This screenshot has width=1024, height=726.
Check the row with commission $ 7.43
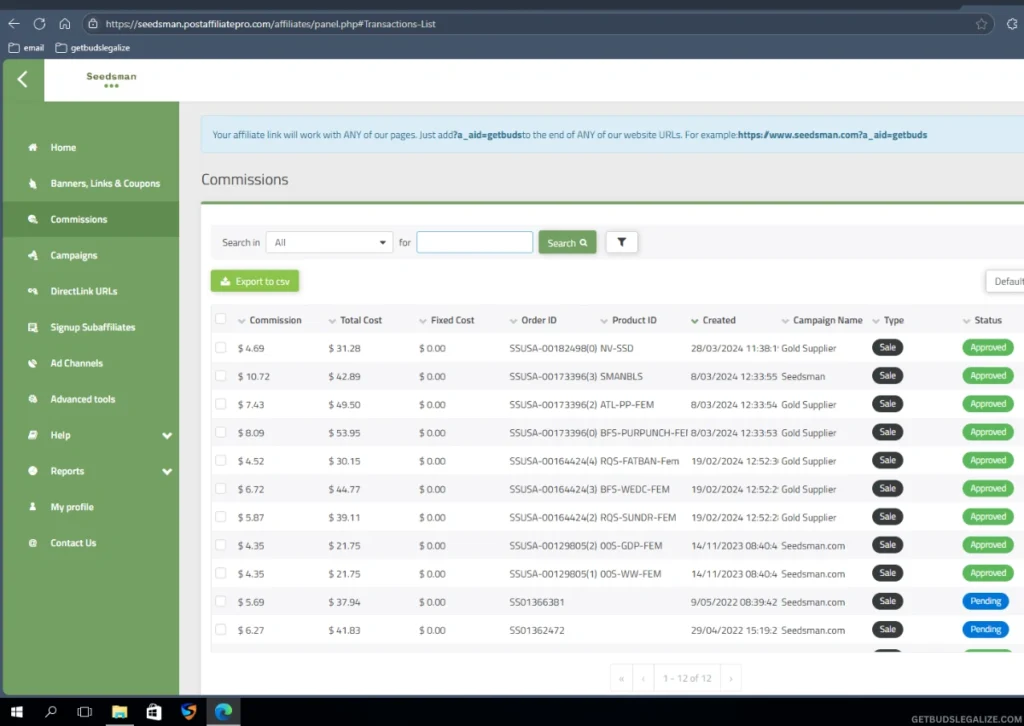[221, 404]
